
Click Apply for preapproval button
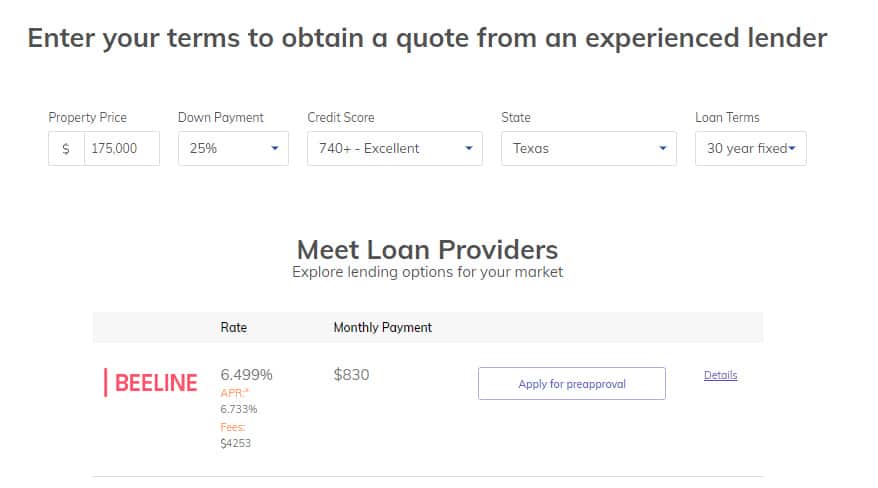pos(572,383)
